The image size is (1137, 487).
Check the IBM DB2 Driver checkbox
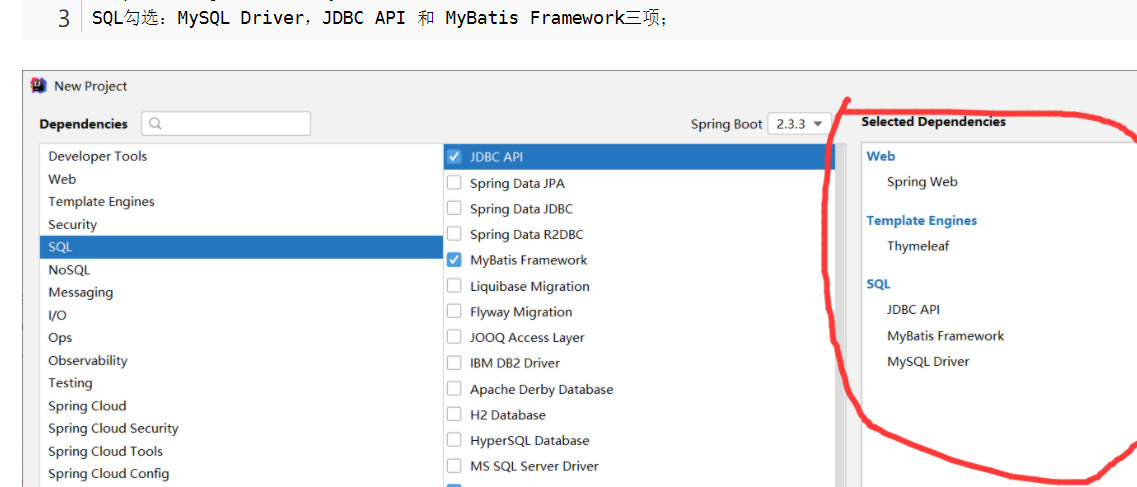click(454, 362)
